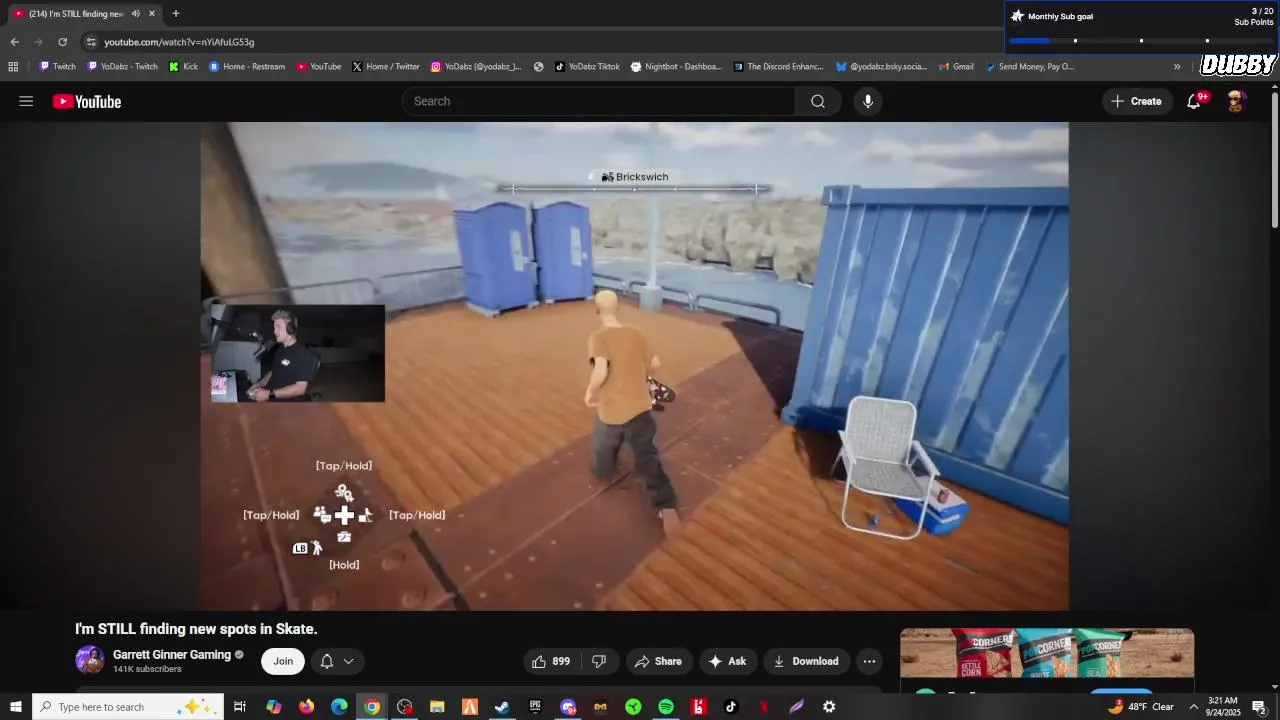Open a new browser tab
Image resolution: width=1280 pixels, height=720 pixels.
point(176,14)
